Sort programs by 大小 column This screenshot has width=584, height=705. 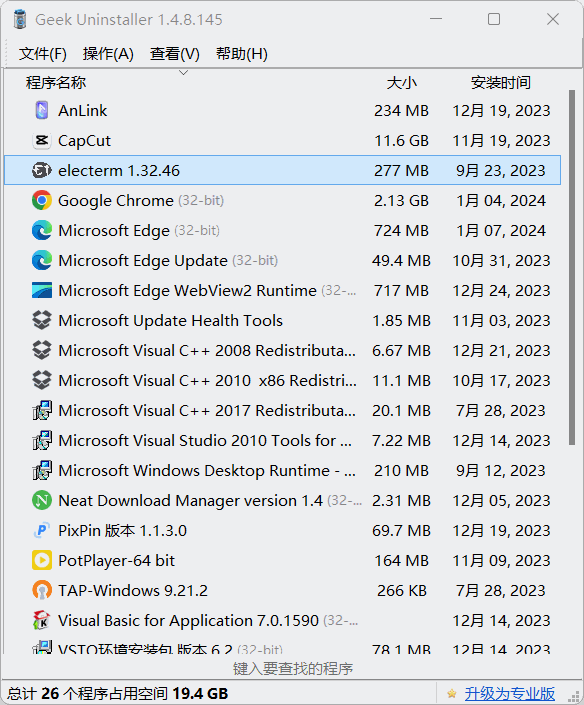click(401, 83)
